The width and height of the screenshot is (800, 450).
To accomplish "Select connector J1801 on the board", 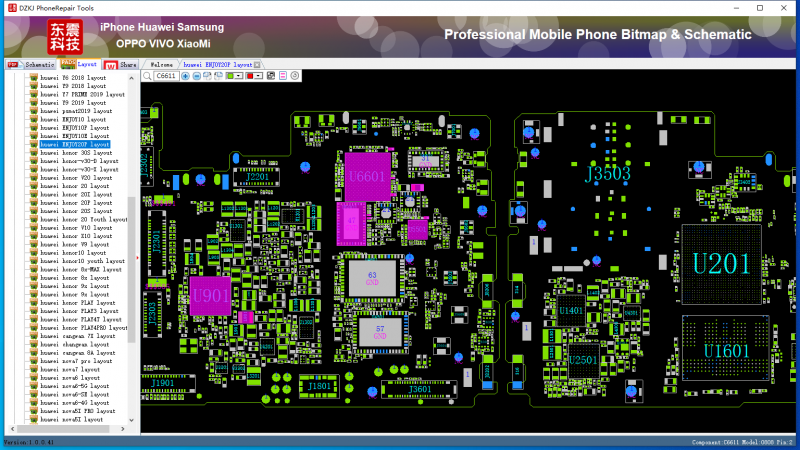I will pyautogui.click(x=319, y=386).
